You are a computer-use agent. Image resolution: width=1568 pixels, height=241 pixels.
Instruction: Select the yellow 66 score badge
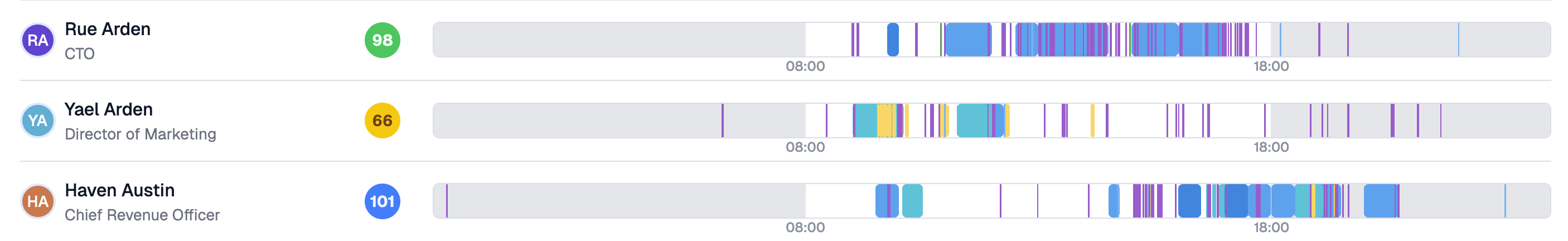tap(383, 120)
